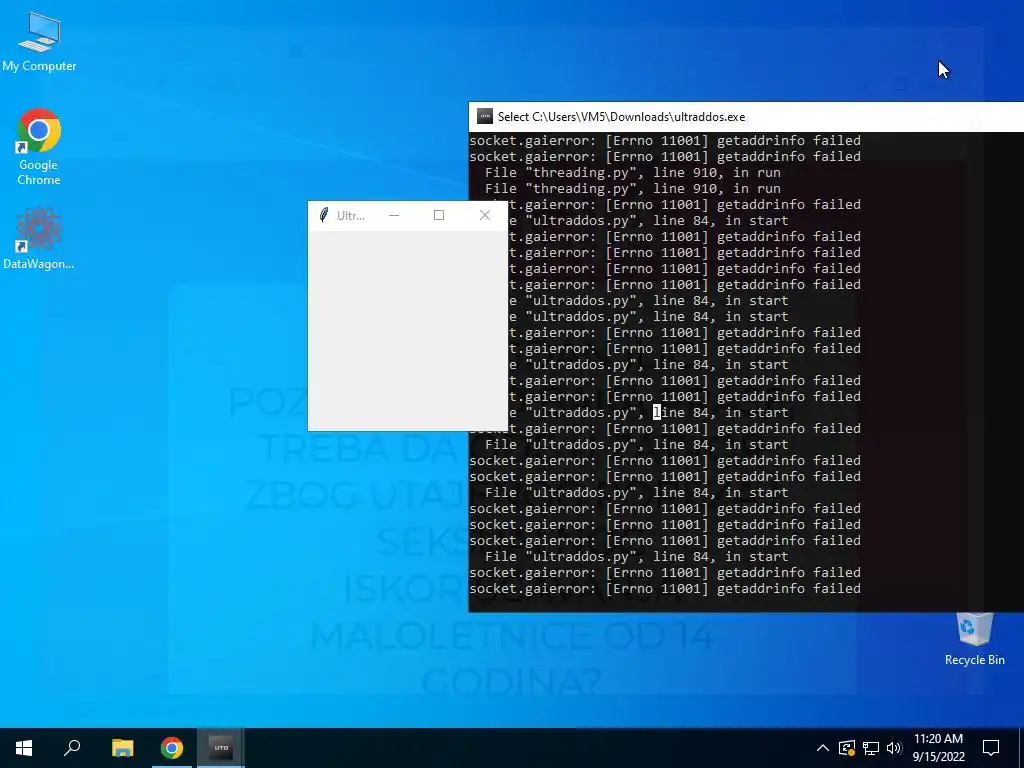This screenshot has height=768, width=1024.
Task: Select the ultraddos app taskbar button
Action: (221, 748)
